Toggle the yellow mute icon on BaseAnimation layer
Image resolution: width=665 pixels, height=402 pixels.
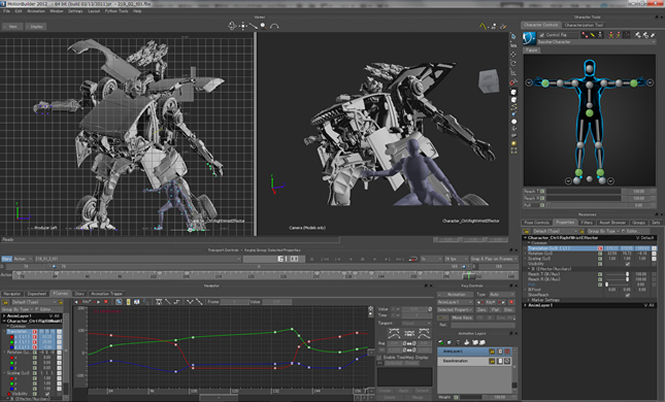pos(492,361)
